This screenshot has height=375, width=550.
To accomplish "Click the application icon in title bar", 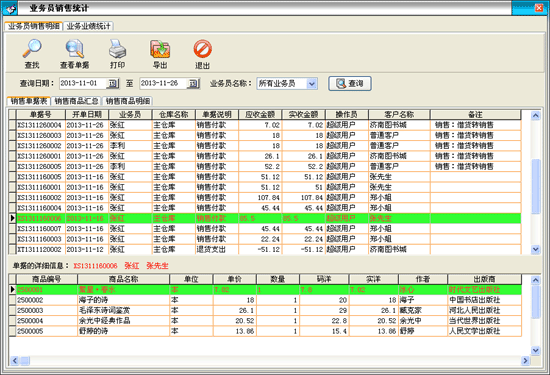I will (x=11, y=8).
